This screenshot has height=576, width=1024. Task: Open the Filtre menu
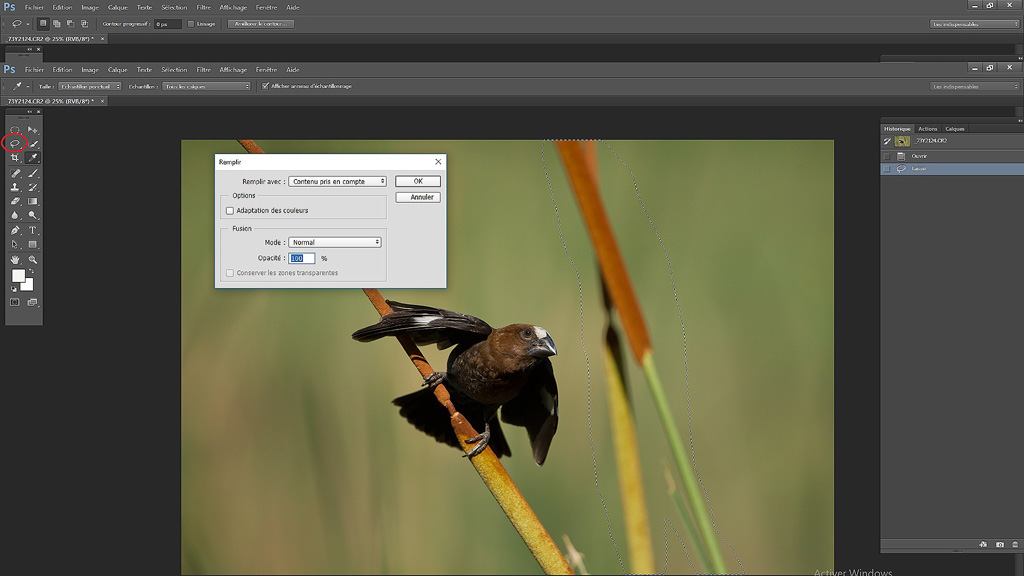204,70
